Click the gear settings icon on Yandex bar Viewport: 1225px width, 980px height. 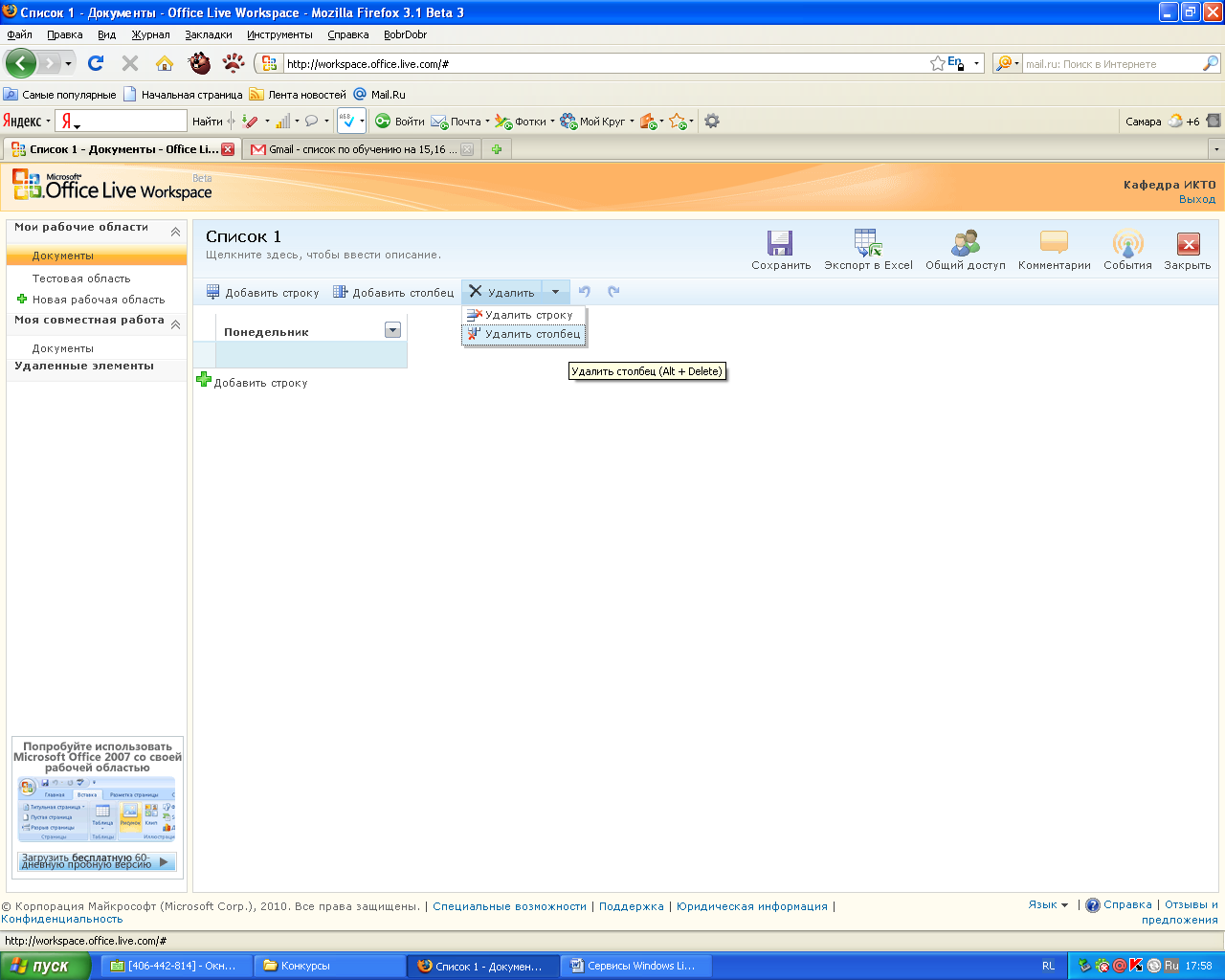coord(712,121)
